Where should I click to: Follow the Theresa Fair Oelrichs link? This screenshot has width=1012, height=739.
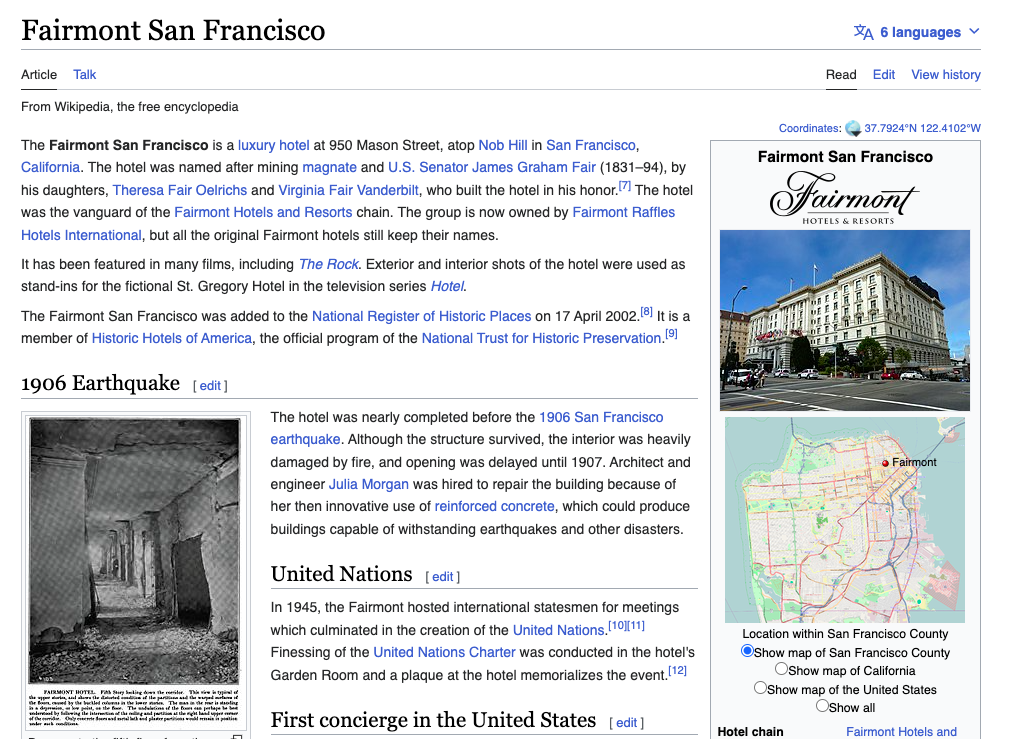pyautogui.click(x=180, y=190)
